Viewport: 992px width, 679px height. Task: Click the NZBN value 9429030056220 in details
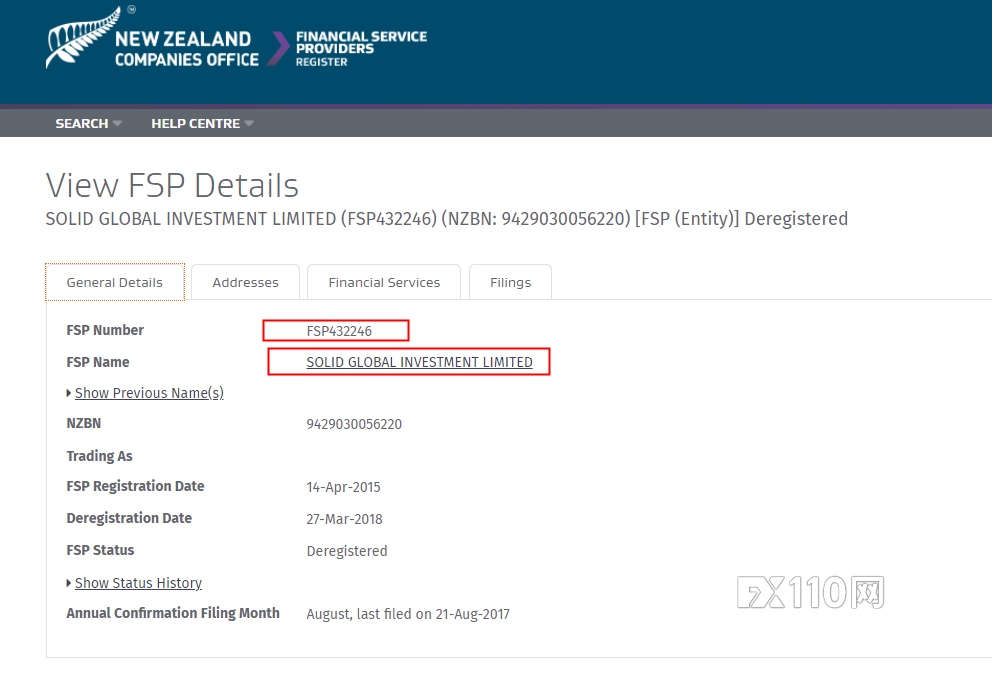354,424
